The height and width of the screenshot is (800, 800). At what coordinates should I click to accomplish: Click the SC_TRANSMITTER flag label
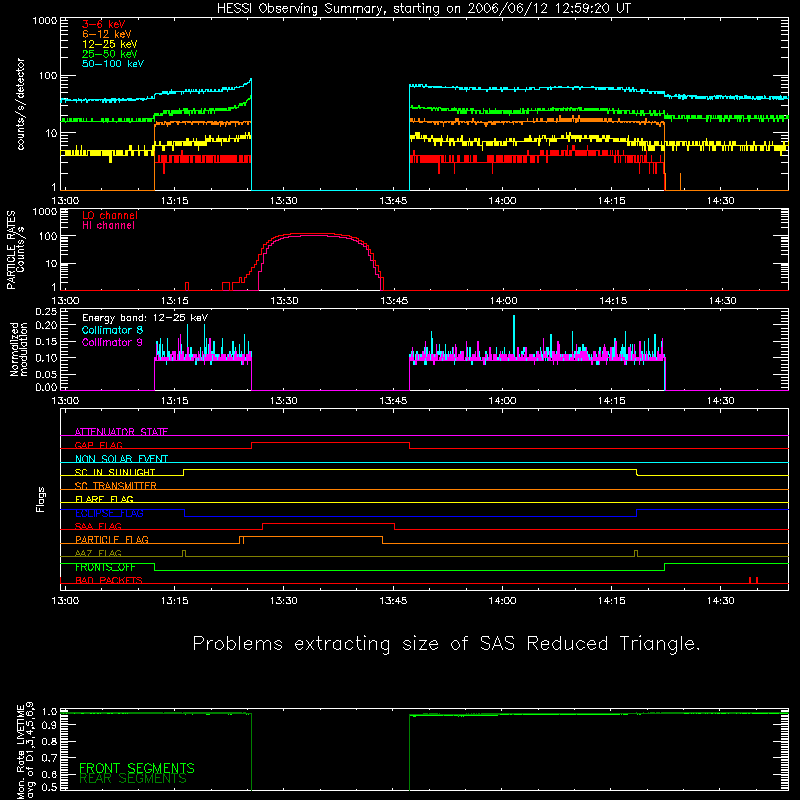[116, 486]
